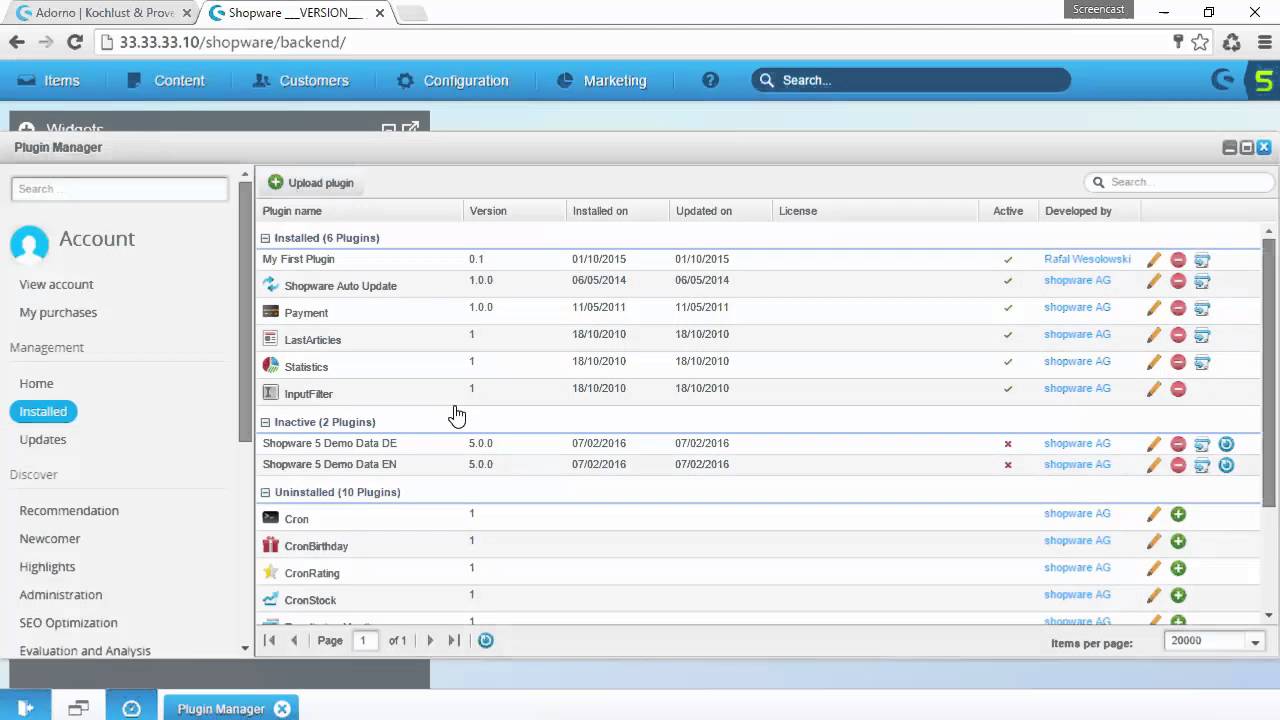This screenshot has height=720, width=1280.
Task: Click the sidebar plugin search field
Action: click(120, 189)
